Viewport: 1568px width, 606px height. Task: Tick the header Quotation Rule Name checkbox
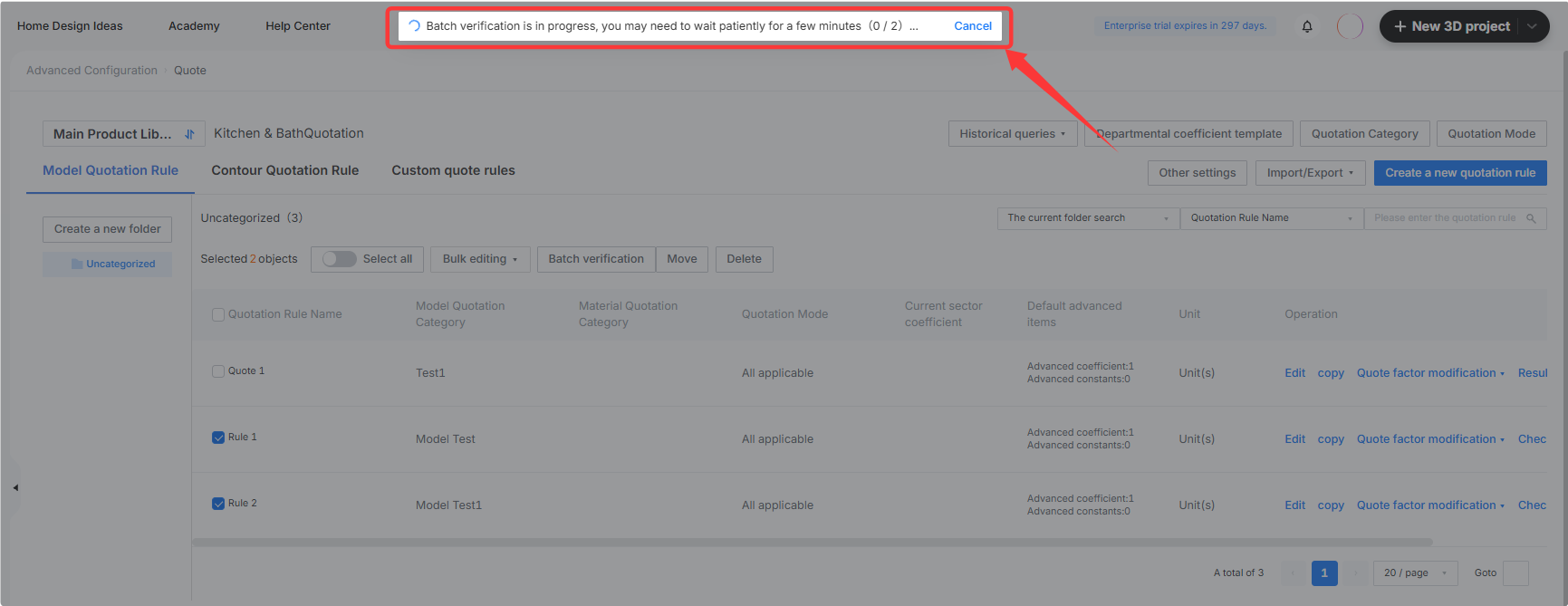pyautogui.click(x=218, y=314)
